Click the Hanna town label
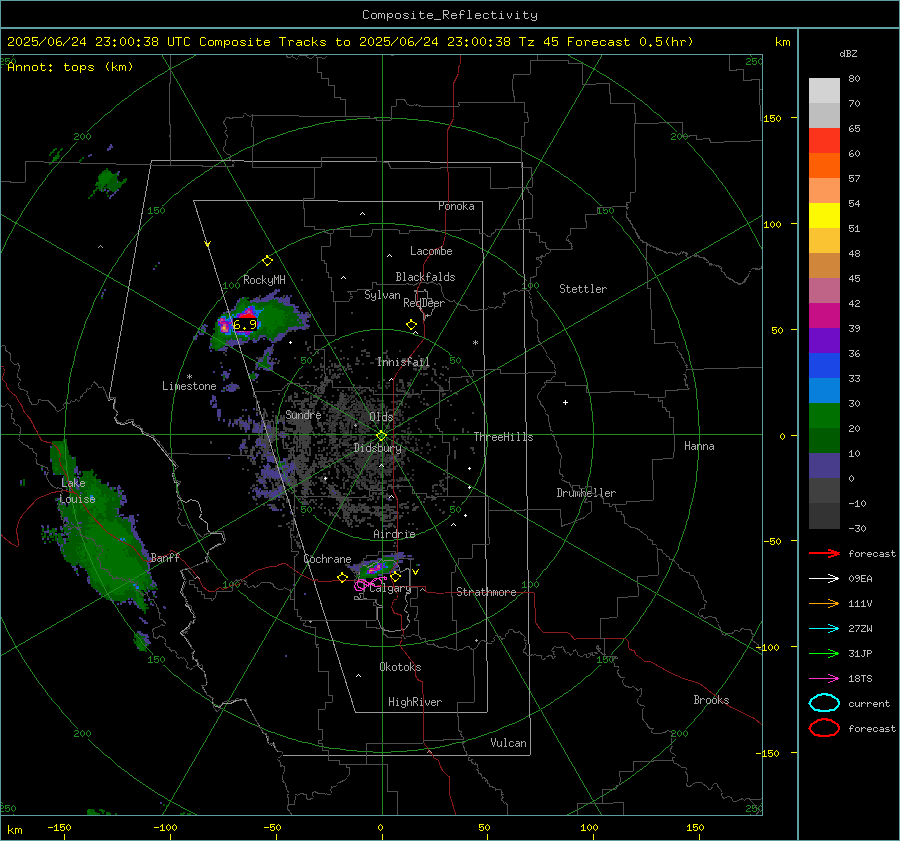Screen dimensions: 900x841 tap(699, 446)
